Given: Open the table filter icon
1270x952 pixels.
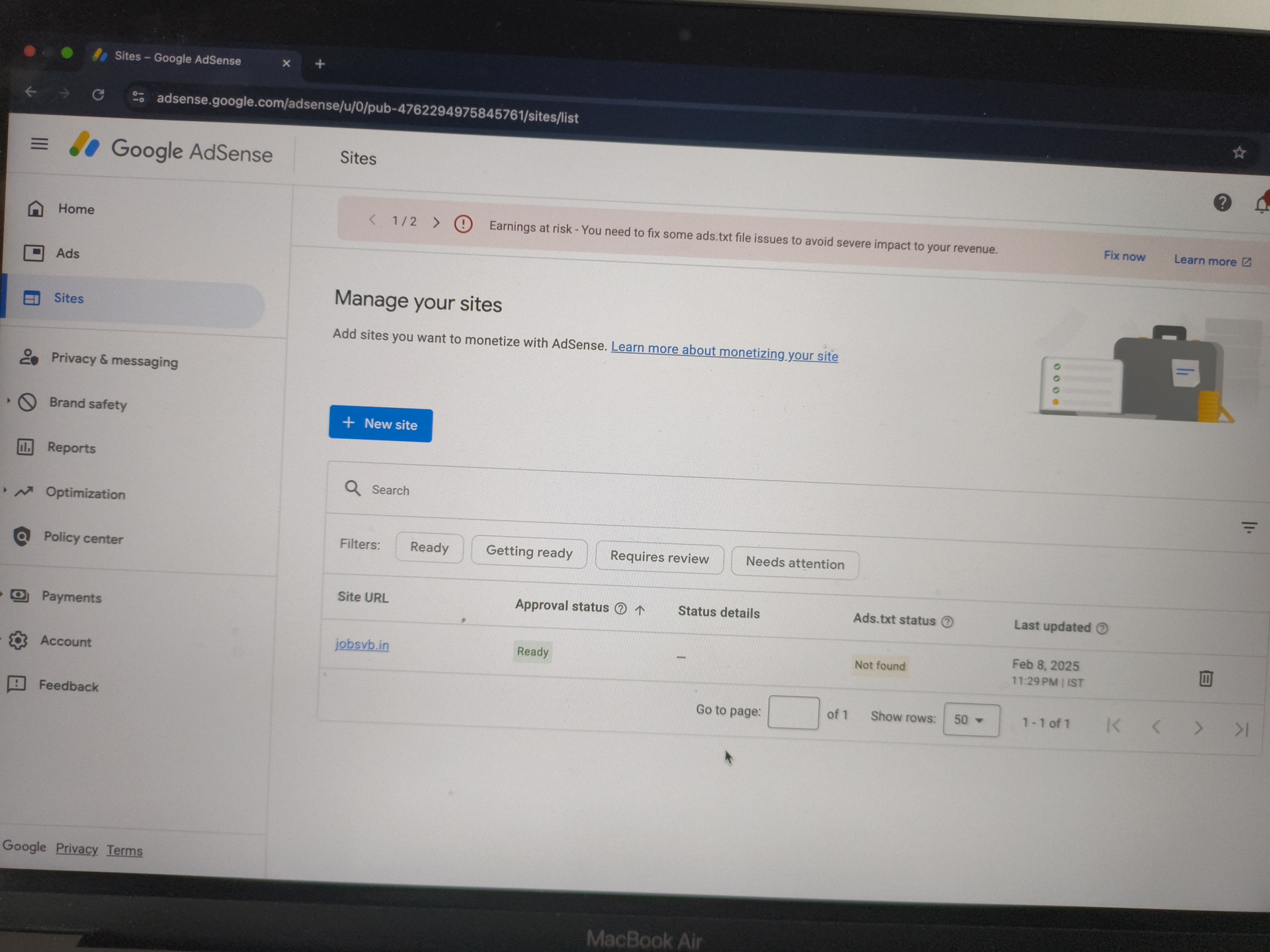Looking at the screenshot, I should 1249,527.
